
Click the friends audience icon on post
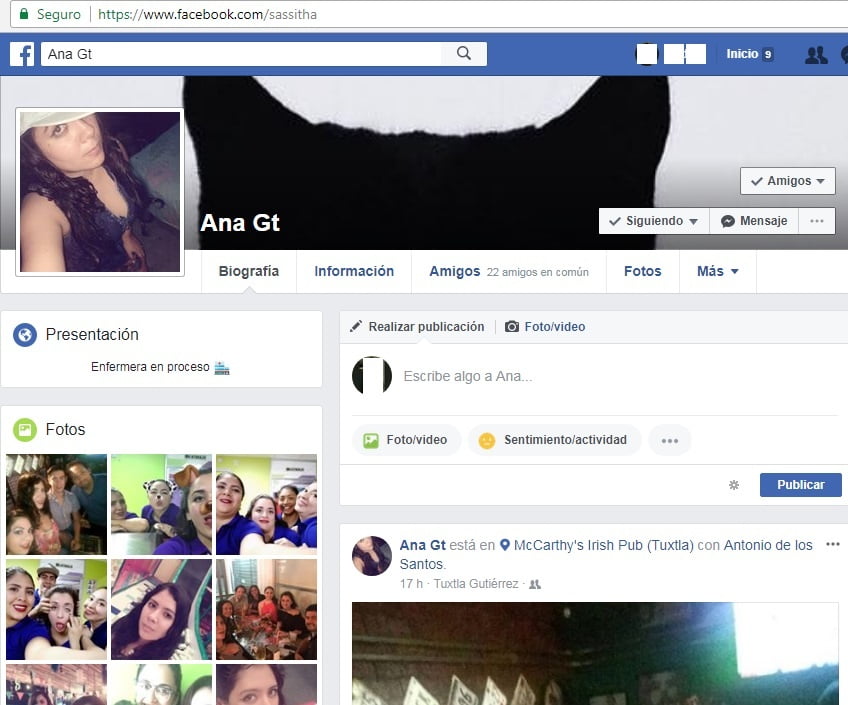click(535, 584)
